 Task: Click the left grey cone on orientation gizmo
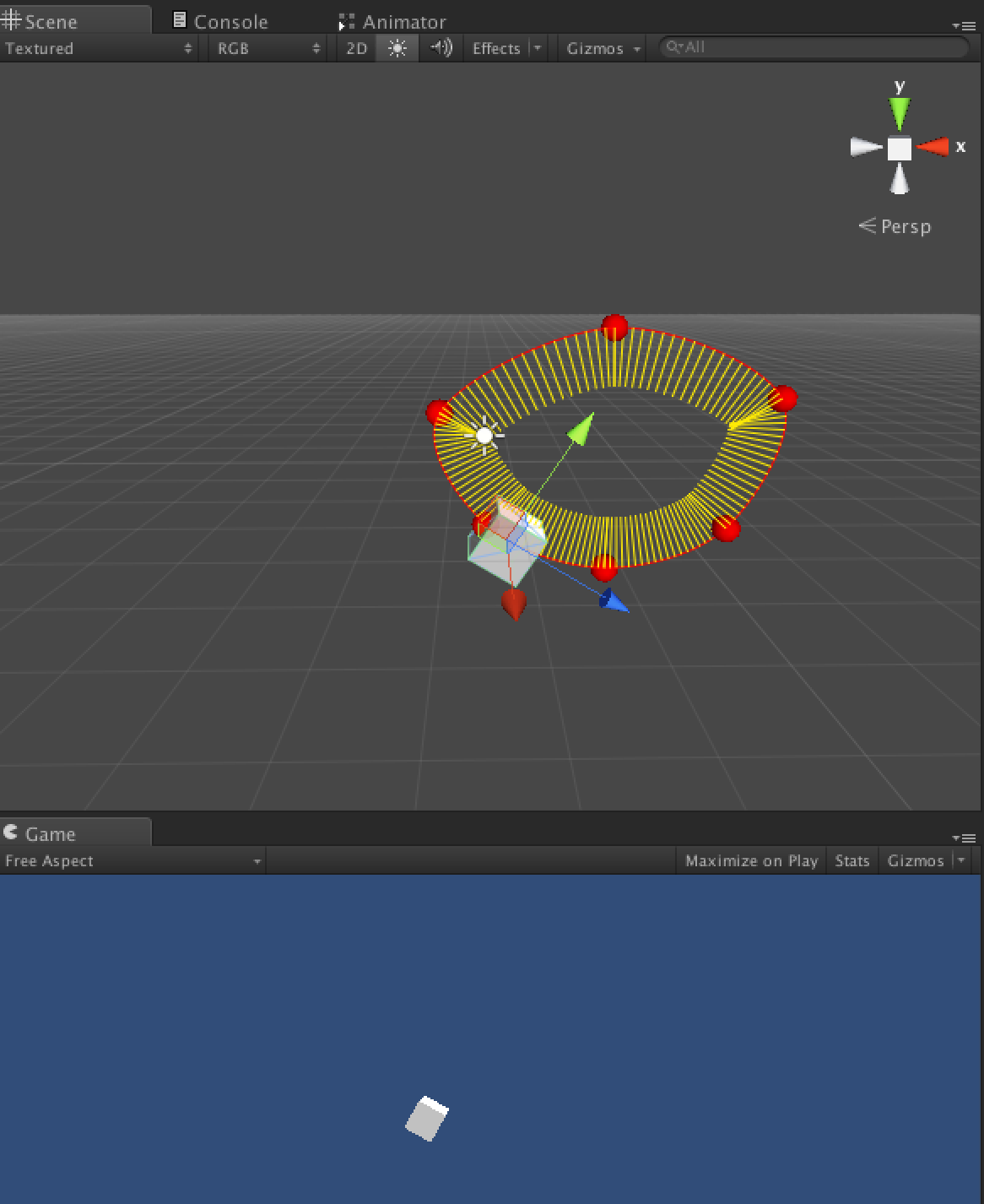point(866,148)
